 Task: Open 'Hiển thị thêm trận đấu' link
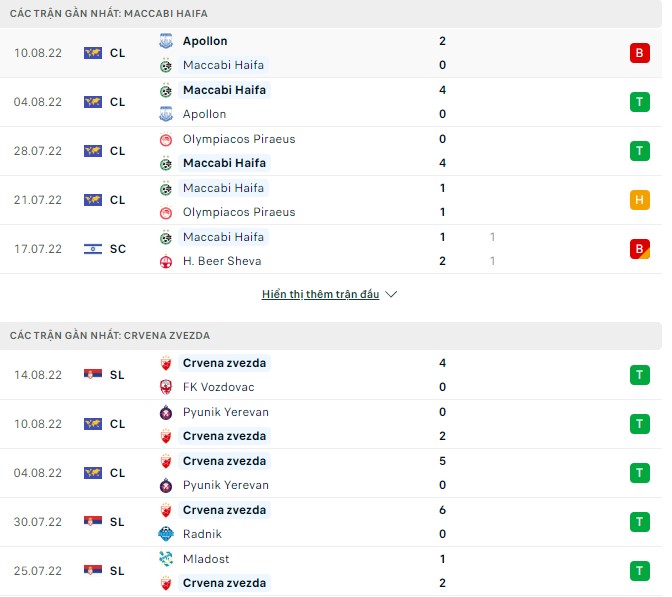321,295
